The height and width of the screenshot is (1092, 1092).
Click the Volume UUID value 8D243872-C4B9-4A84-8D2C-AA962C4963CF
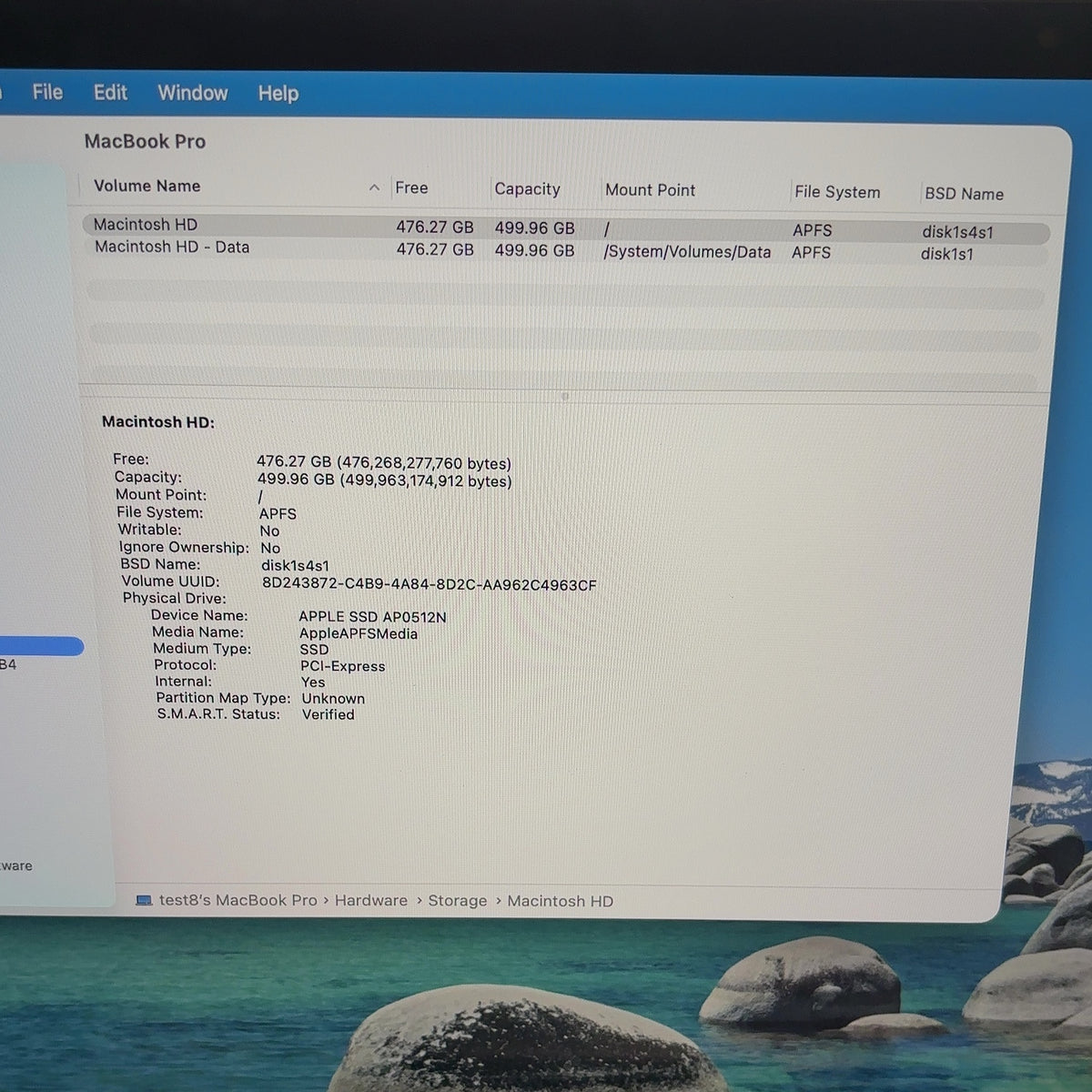pos(430,584)
